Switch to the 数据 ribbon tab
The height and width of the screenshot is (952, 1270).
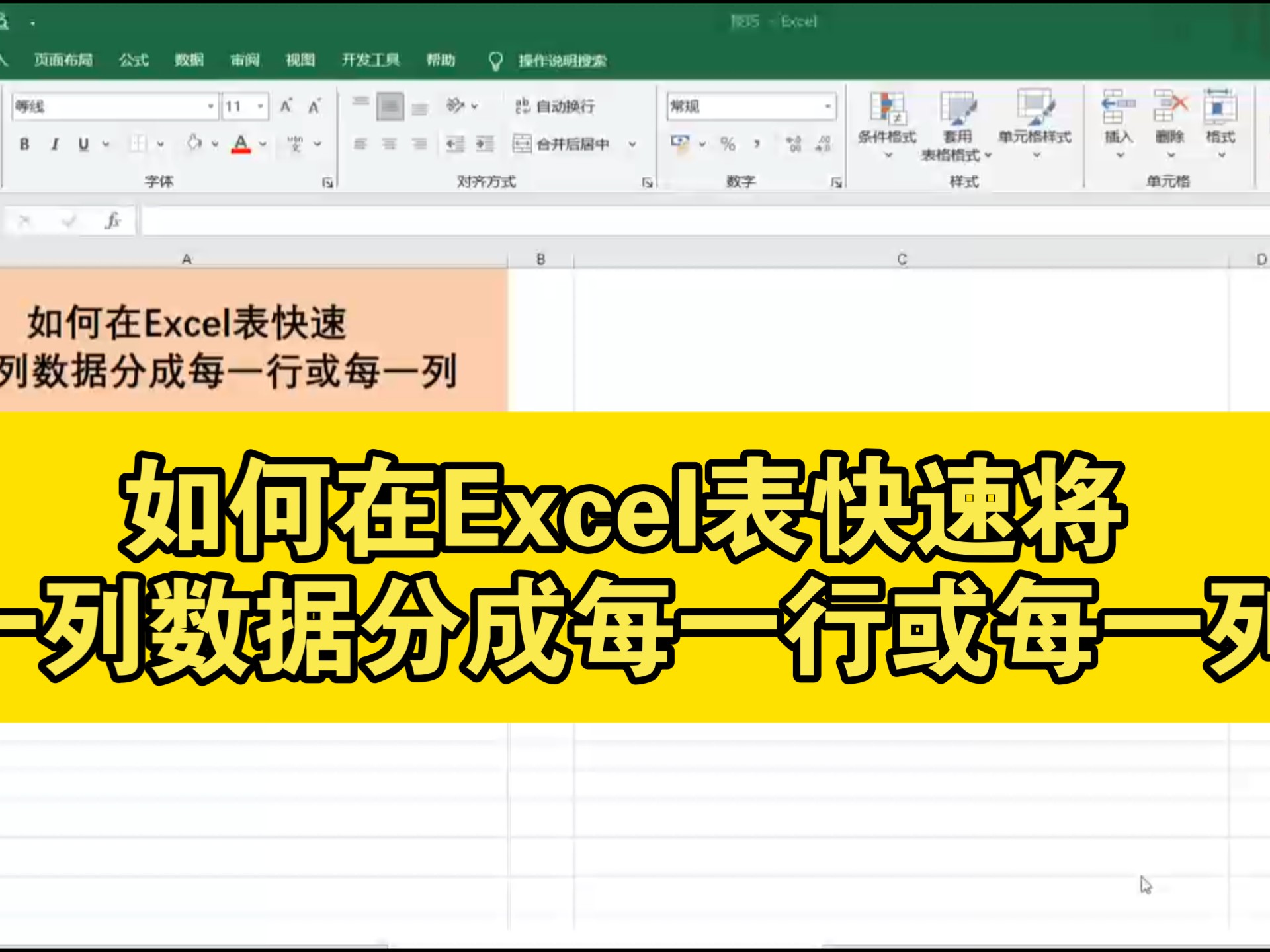pos(189,60)
